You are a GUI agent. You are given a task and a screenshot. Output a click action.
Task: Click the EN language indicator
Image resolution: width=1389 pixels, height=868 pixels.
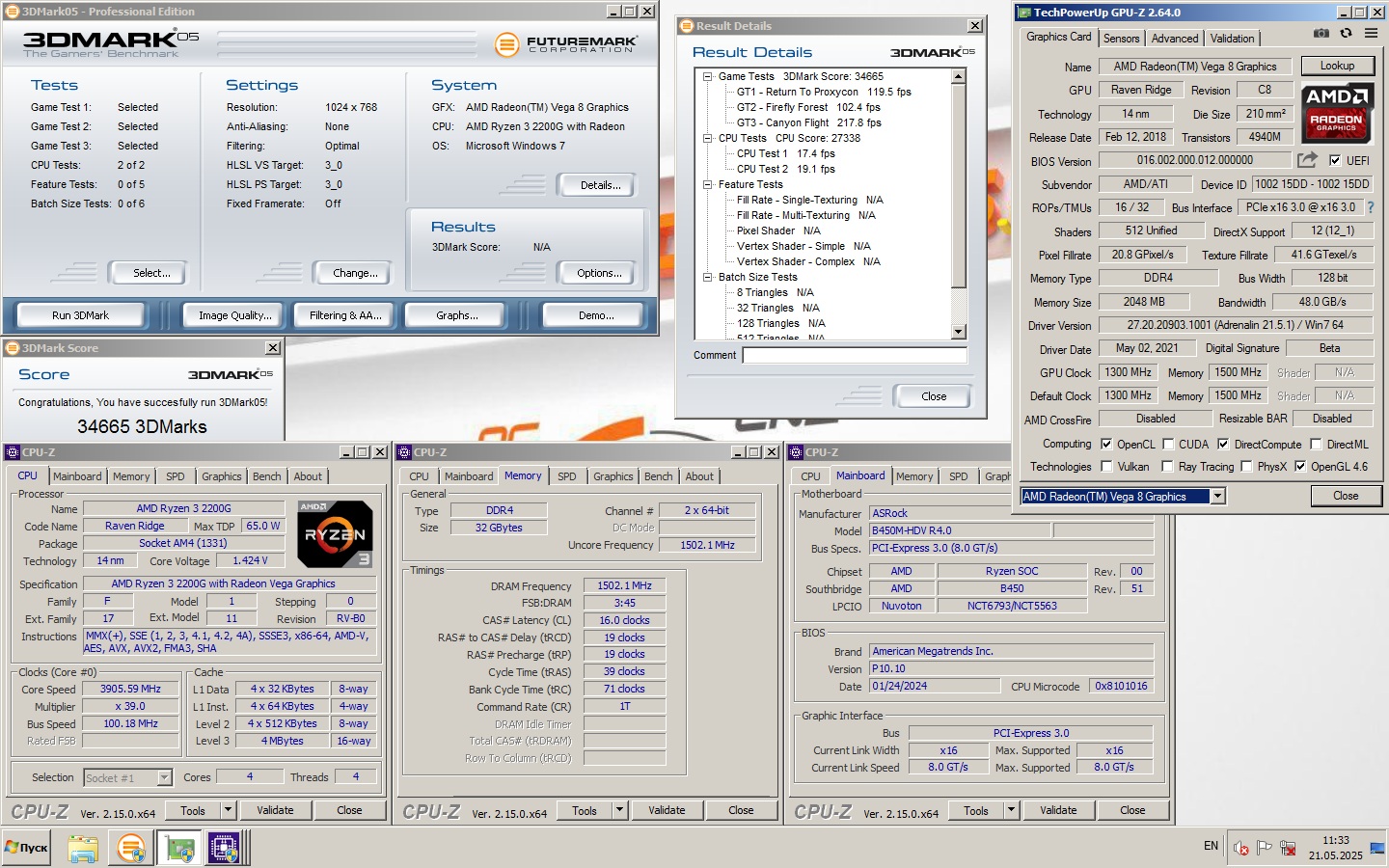click(x=1211, y=846)
